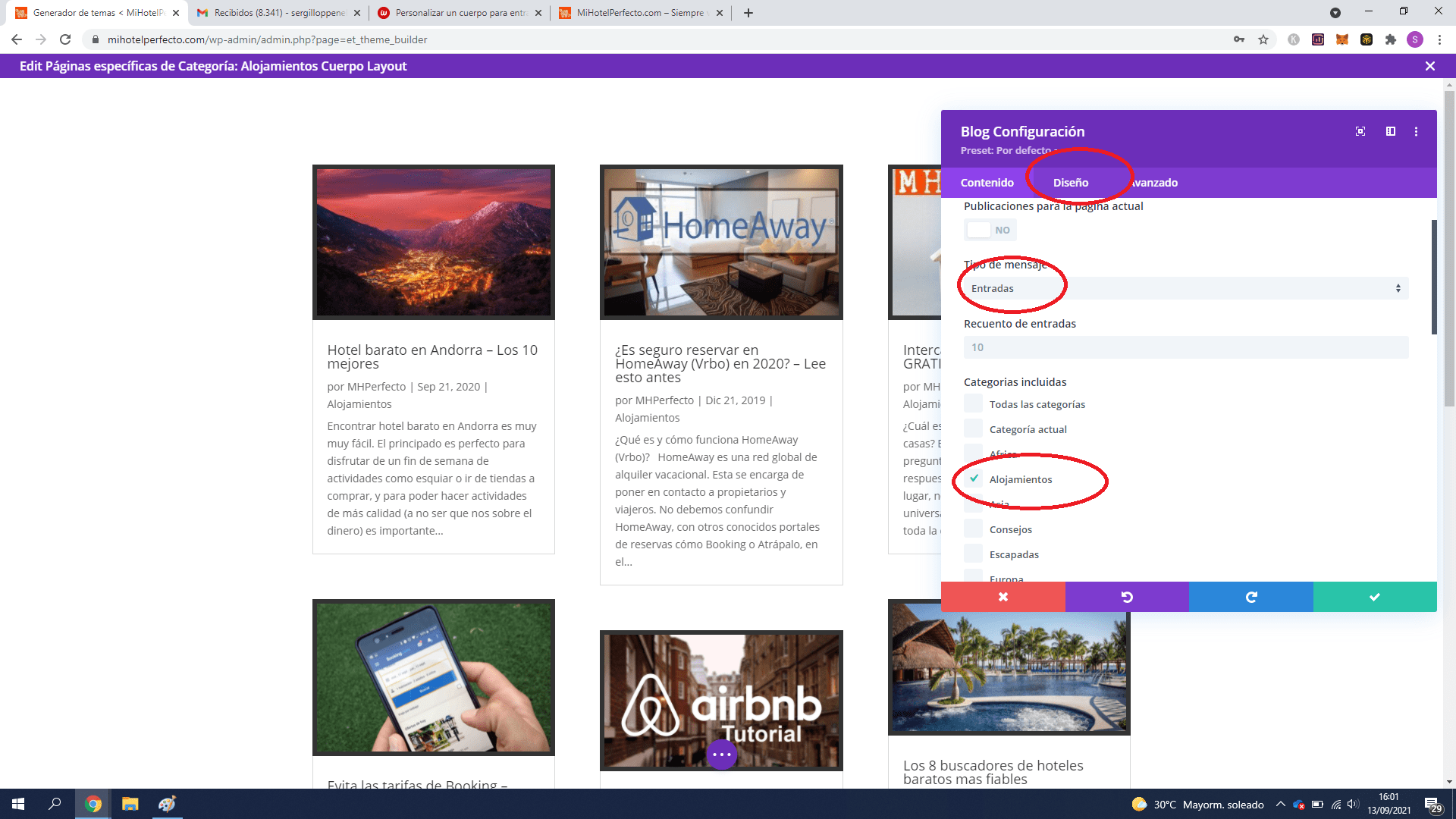Toggle Publicaciones para la página actual switch
1456x819 pixels.
point(990,230)
